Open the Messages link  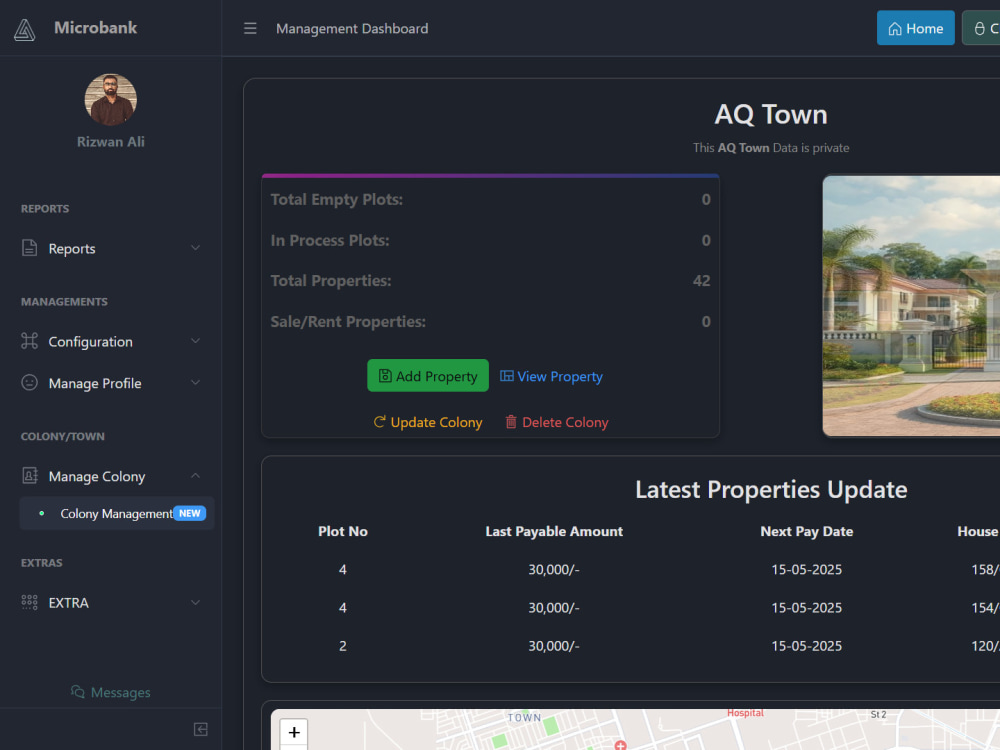(111, 692)
